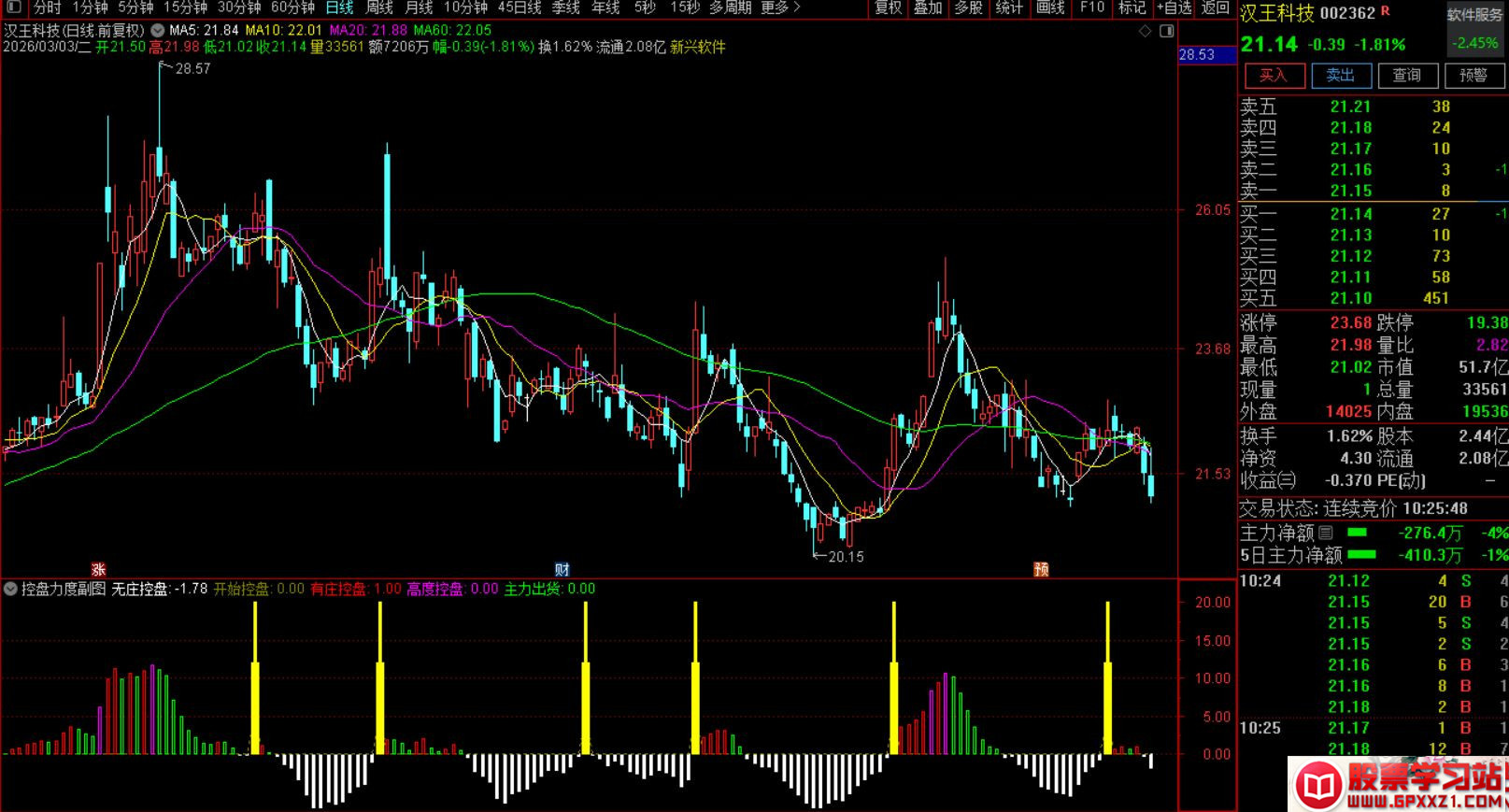The height and width of the screenshot is (812, 1509).
Task: Toggle the side panel icon beside the diamond
Action: tap(1166, 31)
